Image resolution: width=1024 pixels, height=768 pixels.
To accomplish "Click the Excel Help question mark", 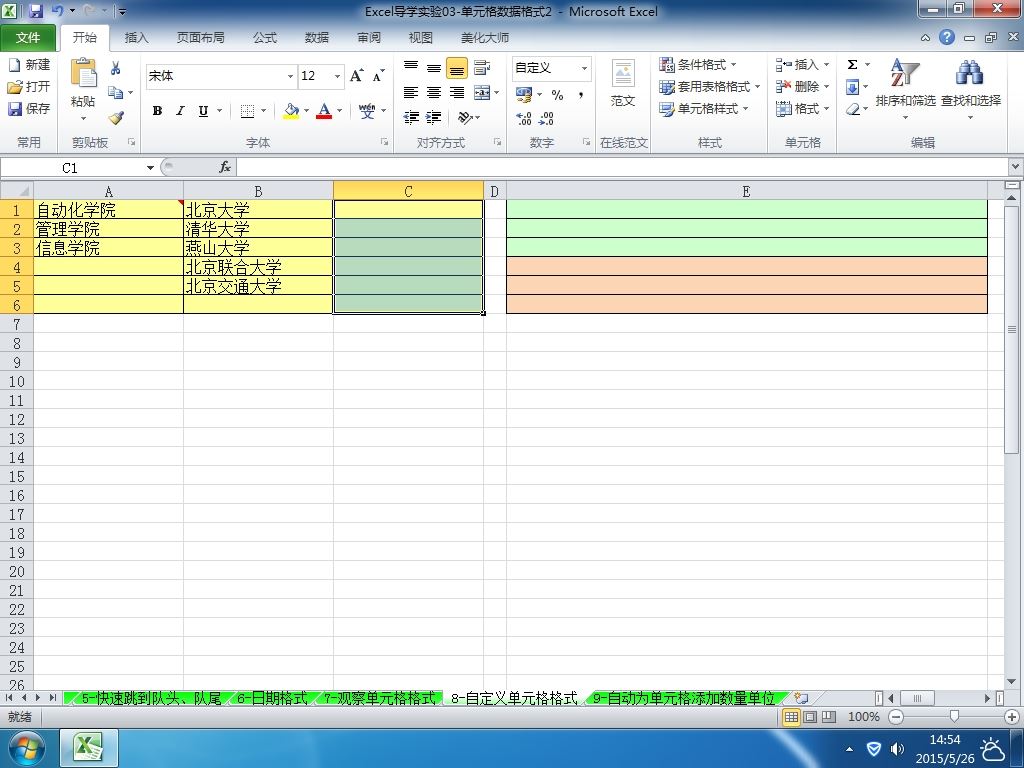I will pos(947,37).
